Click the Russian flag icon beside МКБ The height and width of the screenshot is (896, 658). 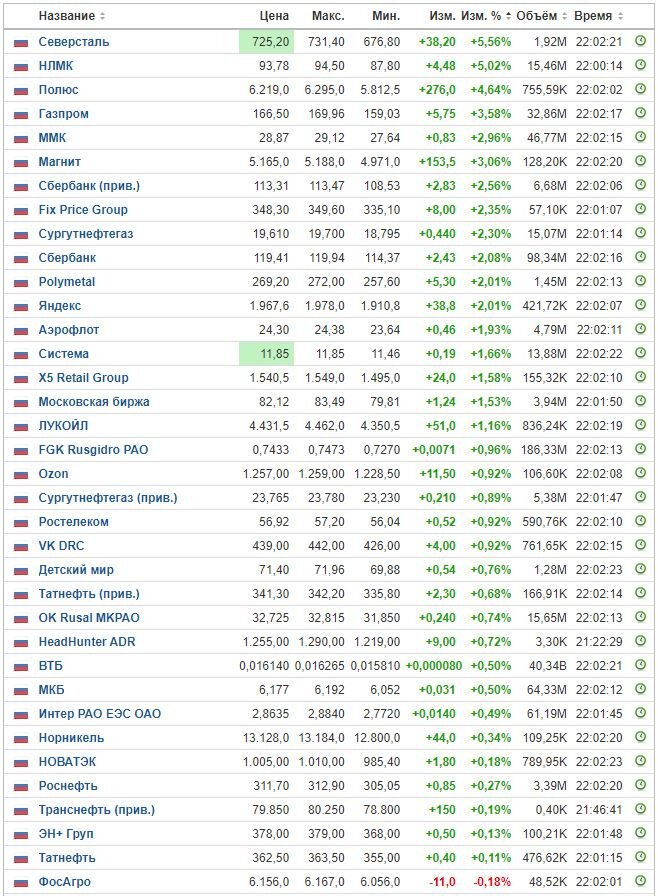coord(21,691)
